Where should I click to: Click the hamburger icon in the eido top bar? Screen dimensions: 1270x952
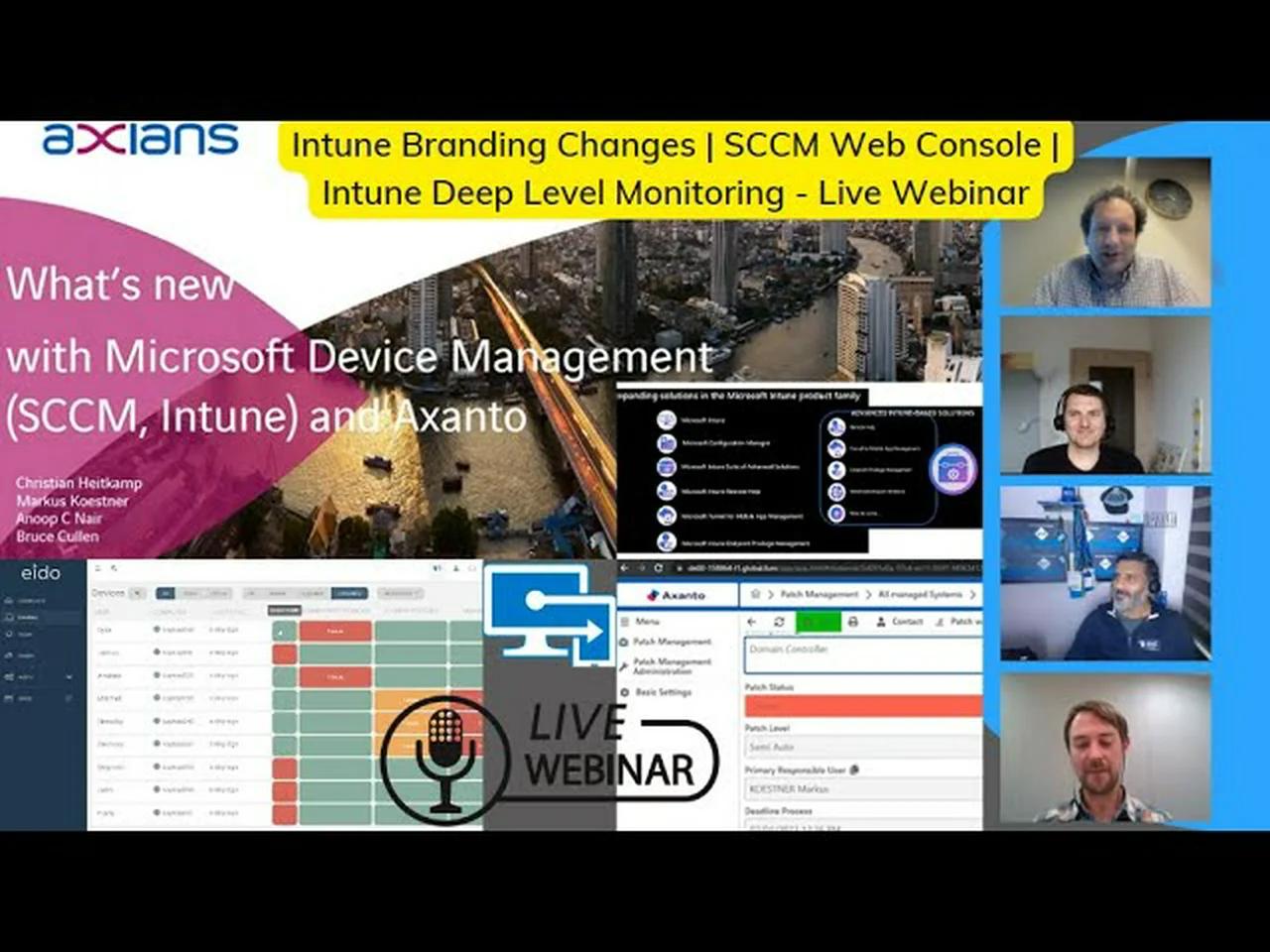coord(100,568)
